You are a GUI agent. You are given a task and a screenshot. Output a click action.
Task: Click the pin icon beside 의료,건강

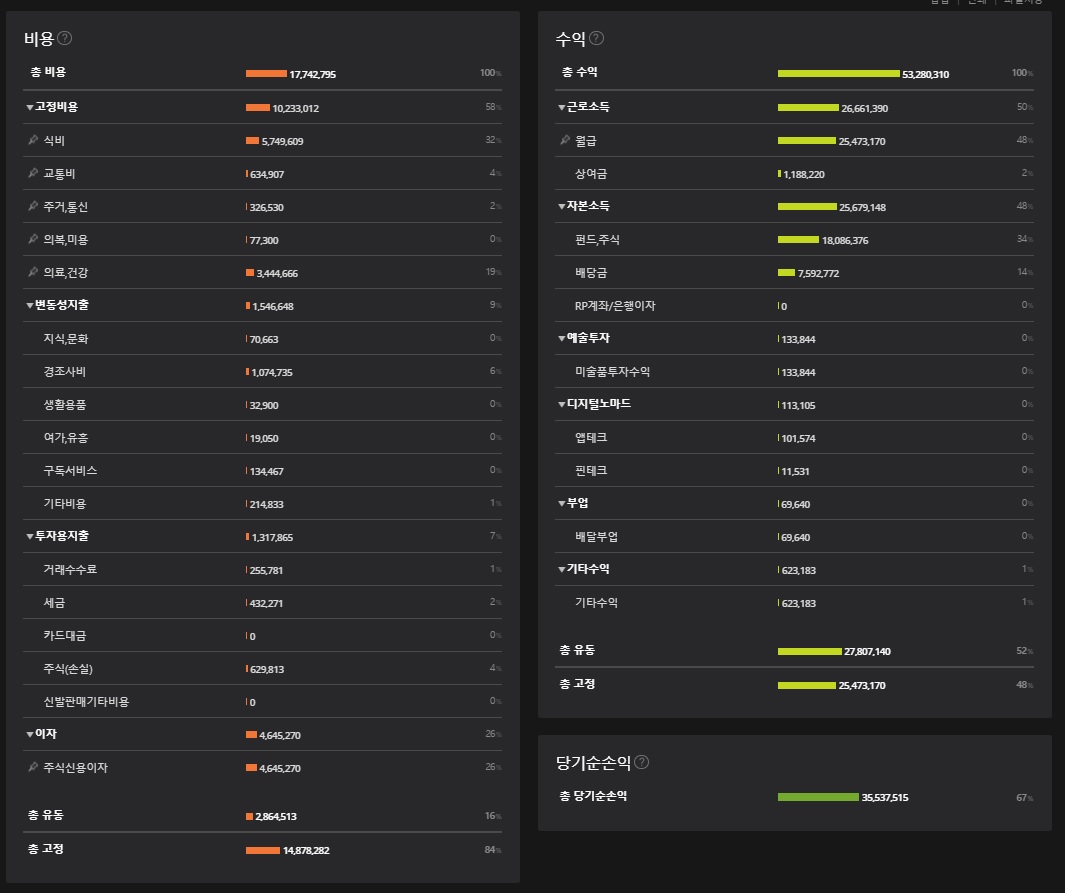[33, 272]
